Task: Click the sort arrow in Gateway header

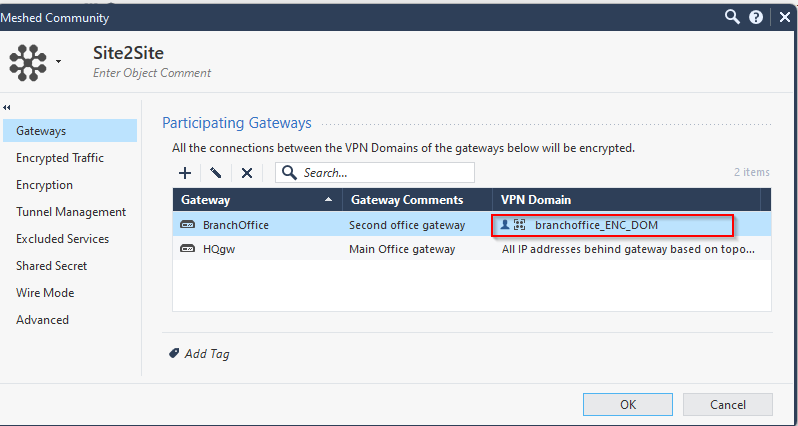Action: coord(329,200)
